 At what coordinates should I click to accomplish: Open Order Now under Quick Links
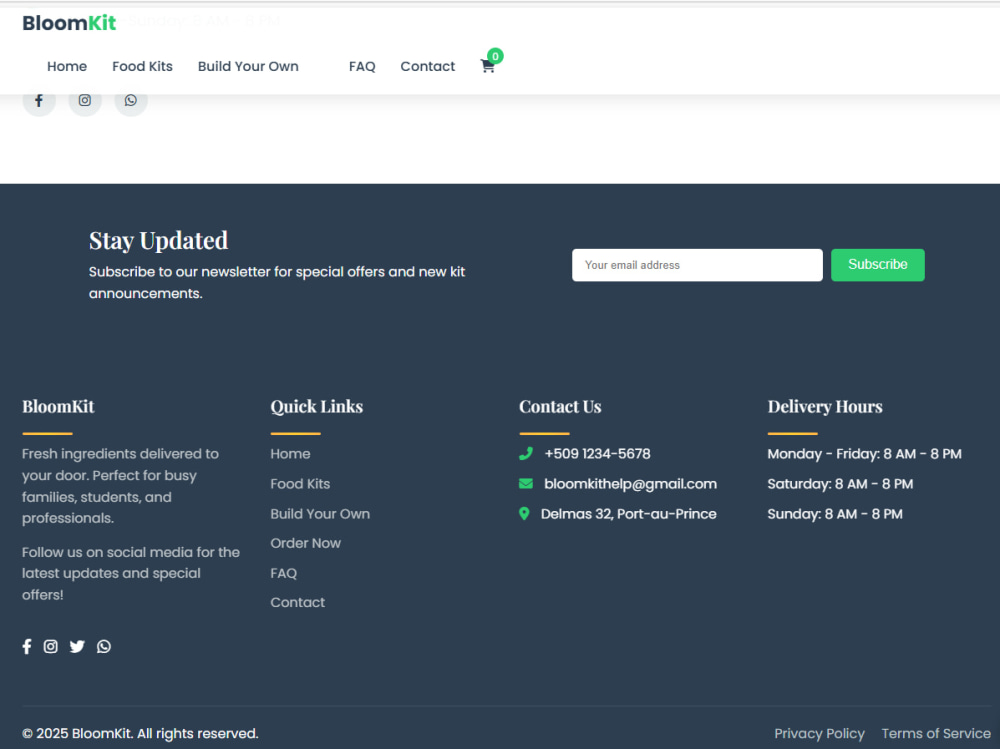pos(305,543)
